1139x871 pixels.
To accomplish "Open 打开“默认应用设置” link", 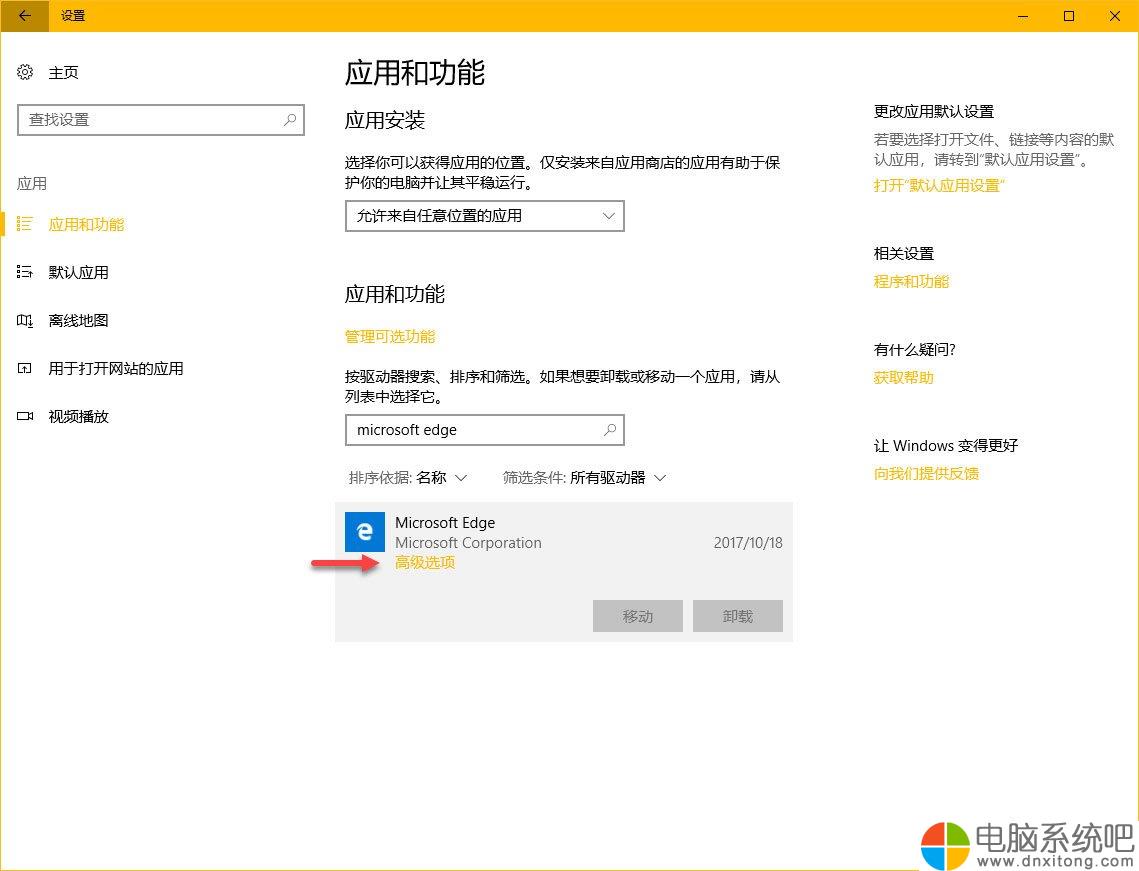I will coord(939,185).
